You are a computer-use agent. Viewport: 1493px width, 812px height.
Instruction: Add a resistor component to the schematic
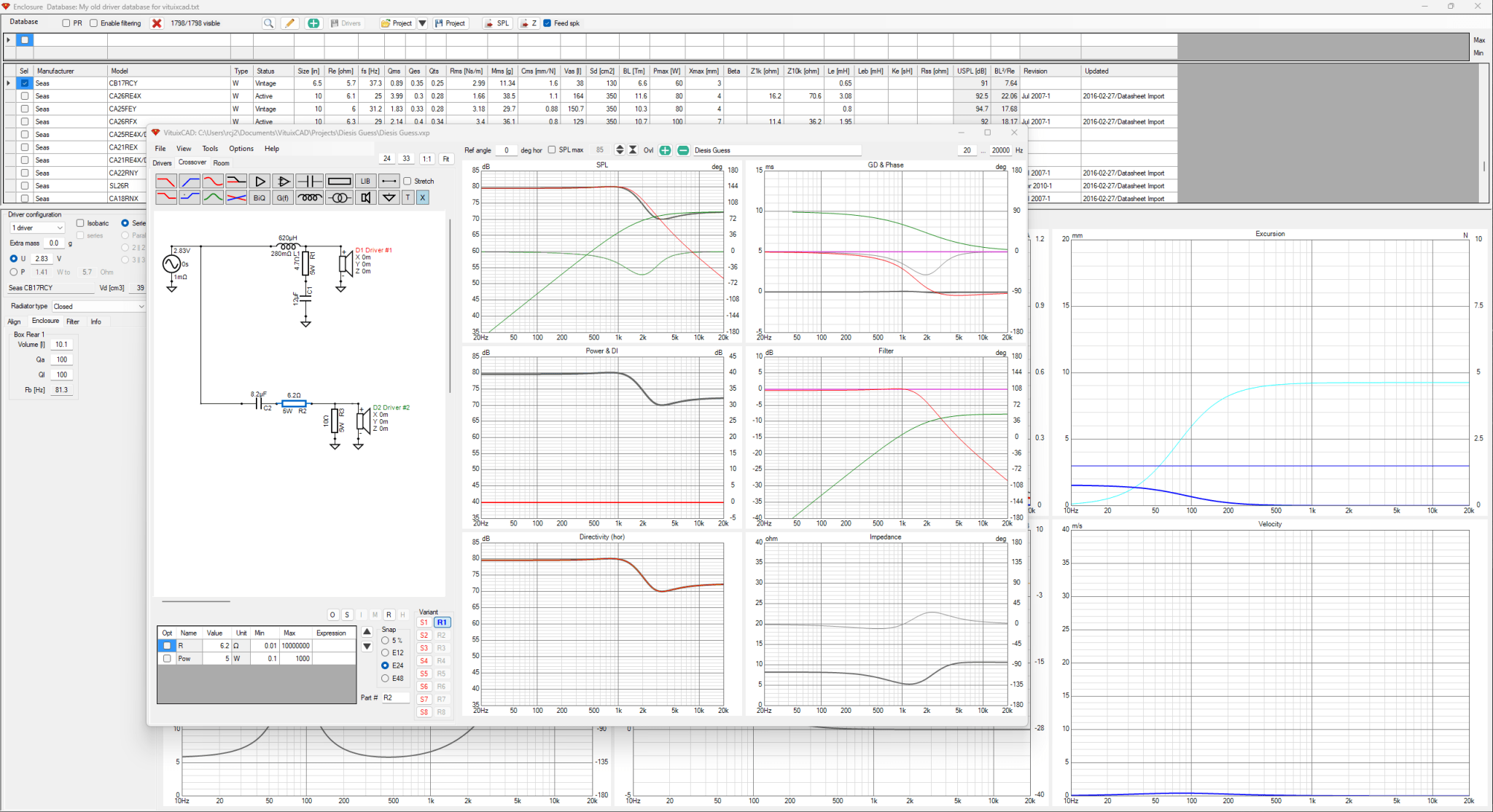[339, 181]
